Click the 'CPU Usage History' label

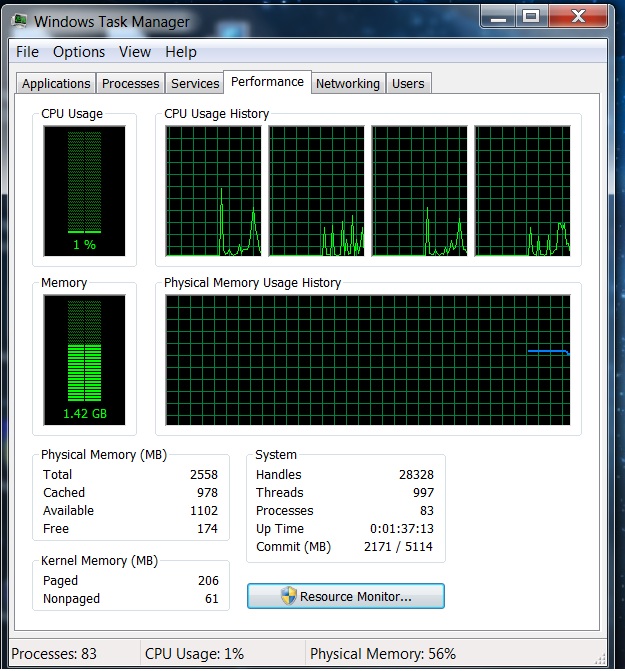tap(216, 114)
